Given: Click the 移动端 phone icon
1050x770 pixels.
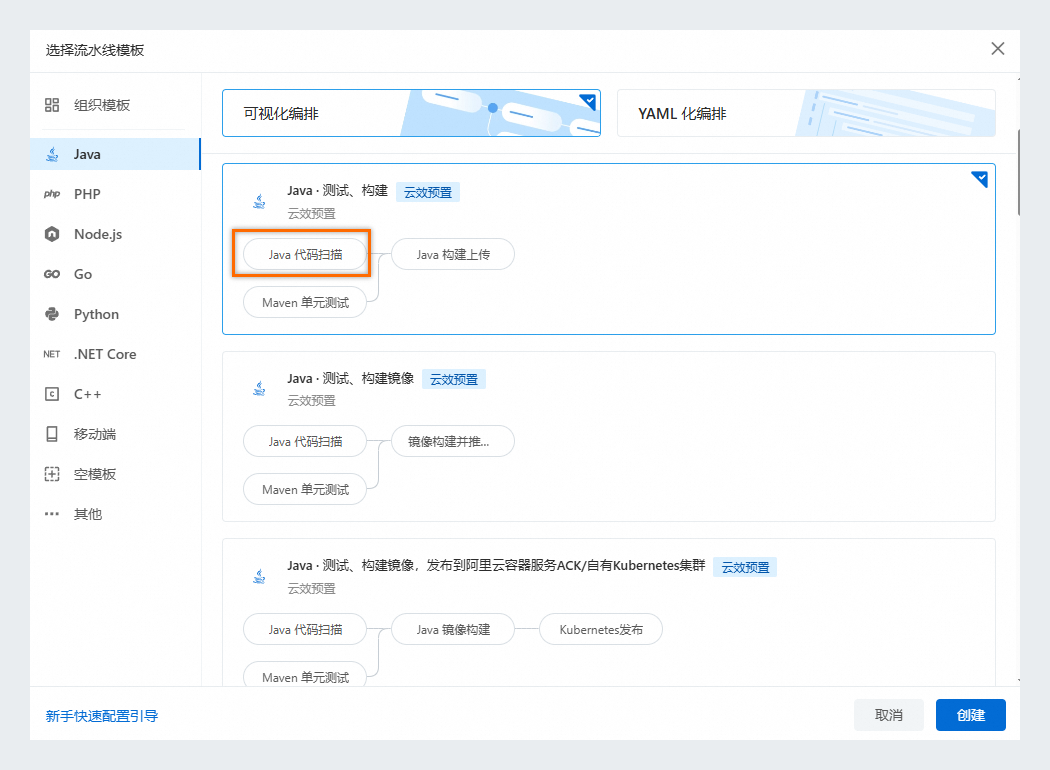Looking at the screenshot, I should 52,434.
